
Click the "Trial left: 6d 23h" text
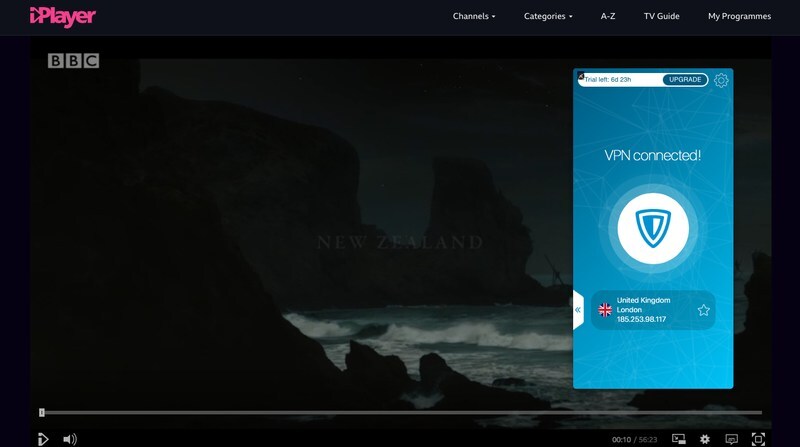[x=608, y=80]
